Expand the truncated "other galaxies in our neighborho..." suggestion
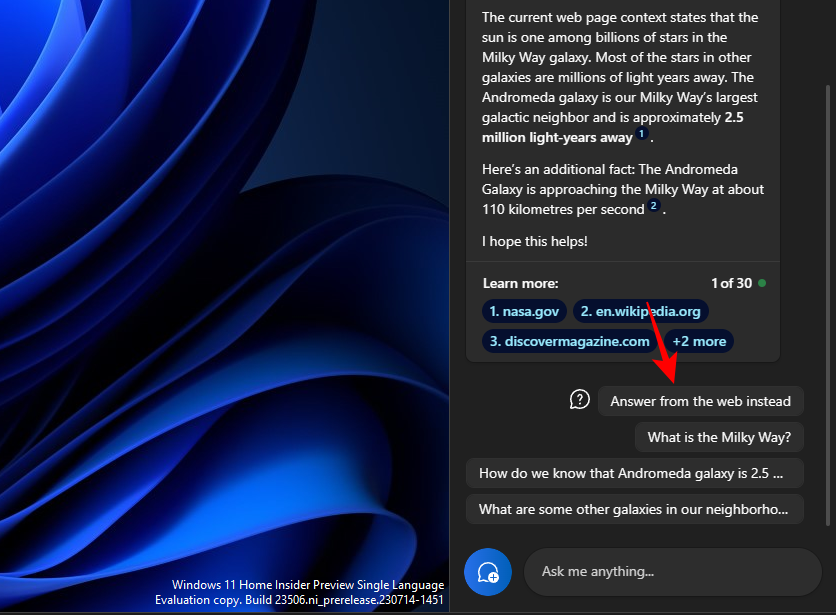 (635, 508)
